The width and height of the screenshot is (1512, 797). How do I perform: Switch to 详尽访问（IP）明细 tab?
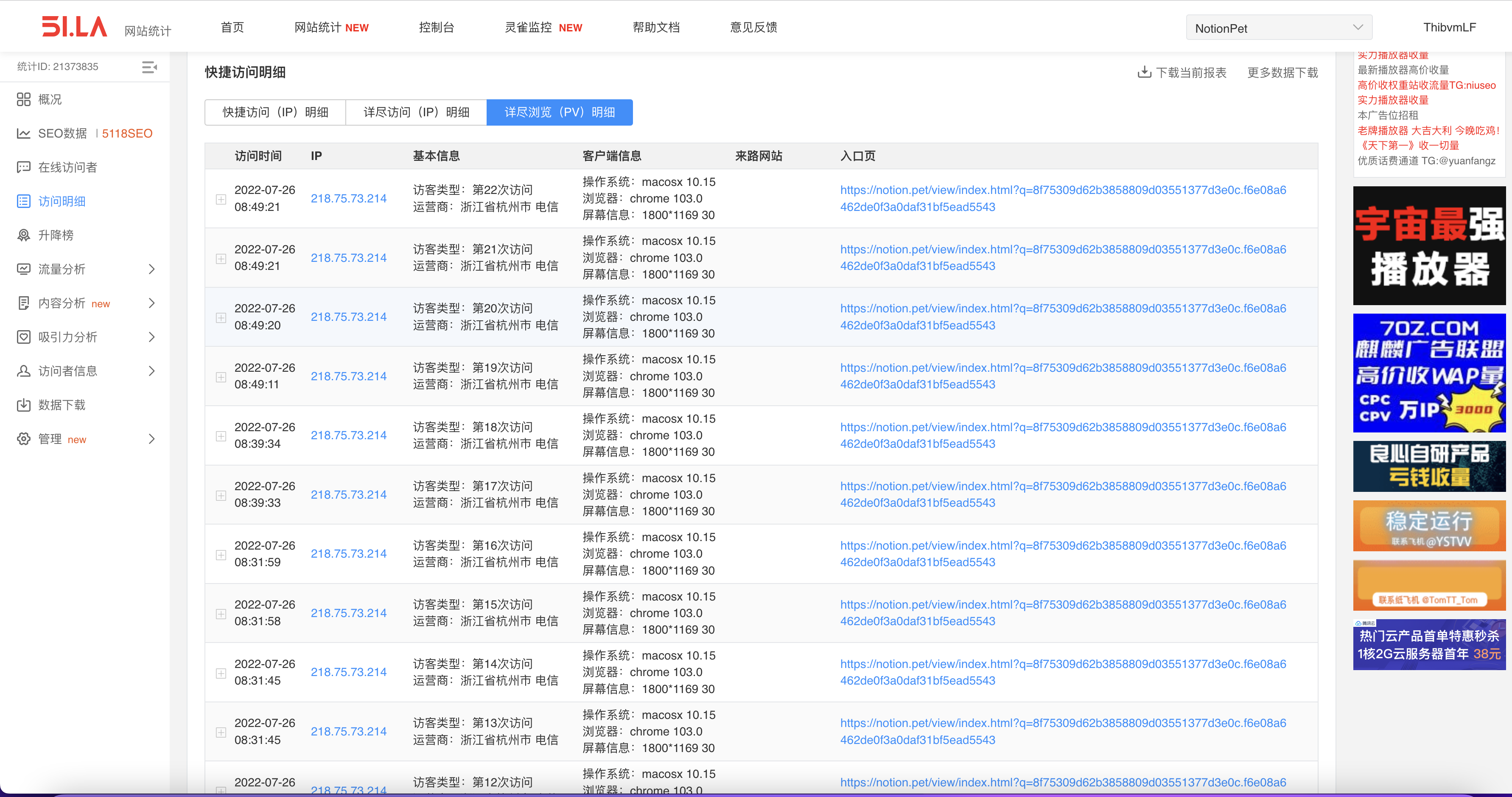[416, 112]
